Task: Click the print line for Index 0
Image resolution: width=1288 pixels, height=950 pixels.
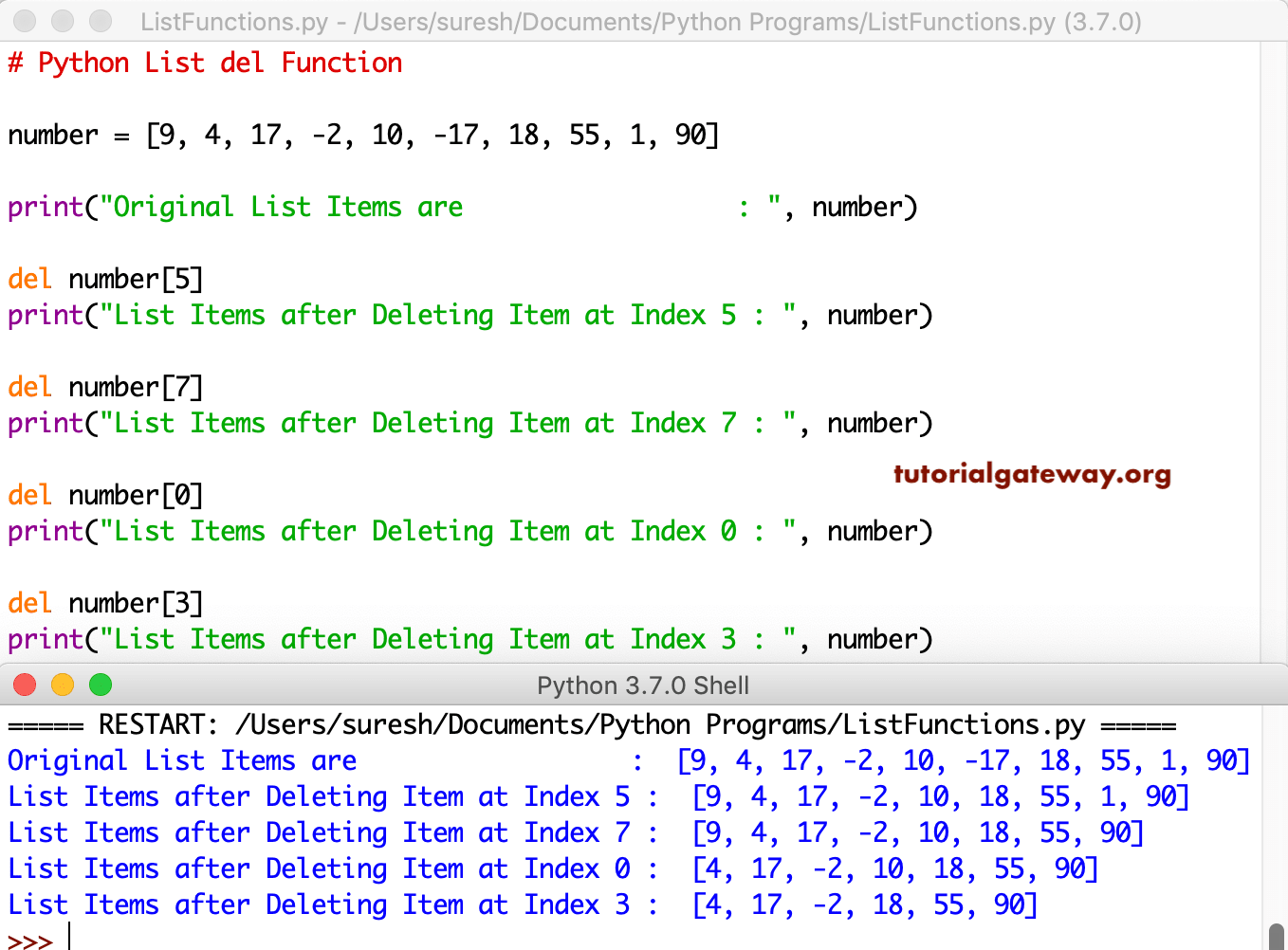Action: pos(470,531)
